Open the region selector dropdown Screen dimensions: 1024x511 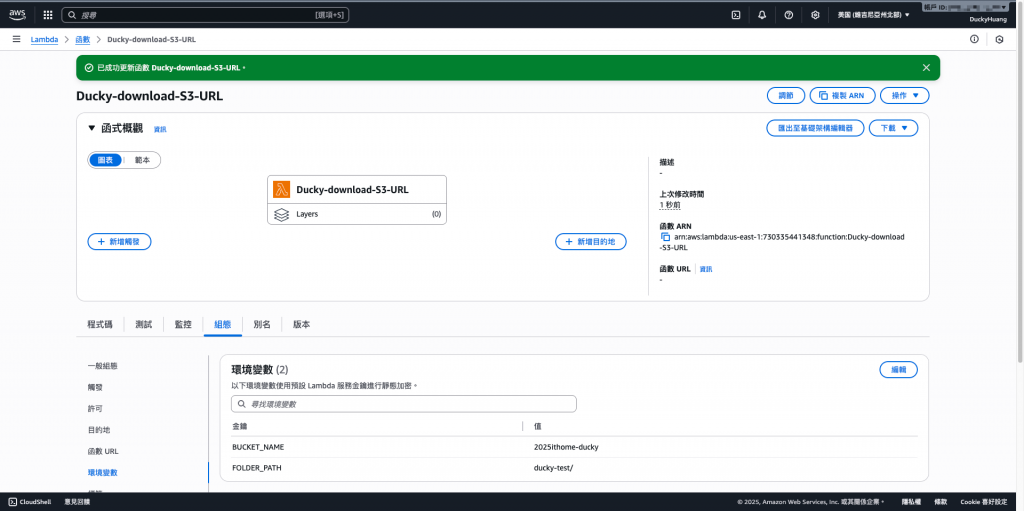(x=873, y=15)
